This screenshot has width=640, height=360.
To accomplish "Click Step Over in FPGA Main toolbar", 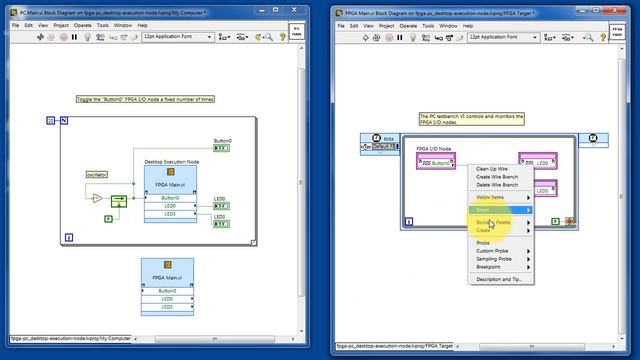I will (449, 38).
